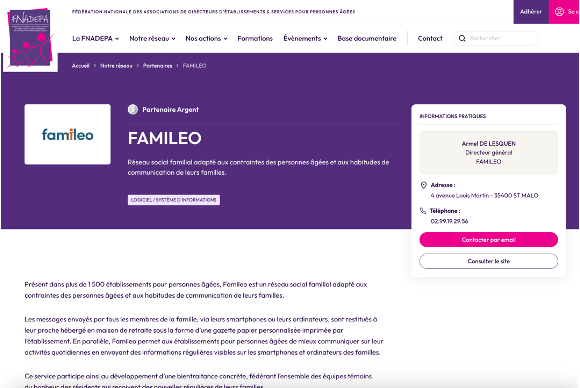Select the Logiciel / Système d'informations tag
Screen dimensions: 580x388
(x=174, y=200)
